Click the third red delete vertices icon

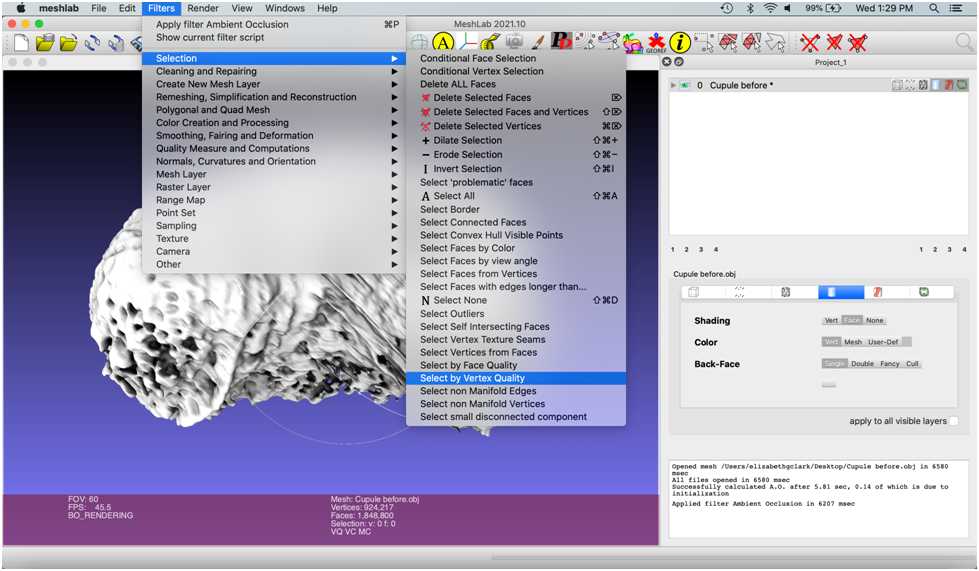858,42
